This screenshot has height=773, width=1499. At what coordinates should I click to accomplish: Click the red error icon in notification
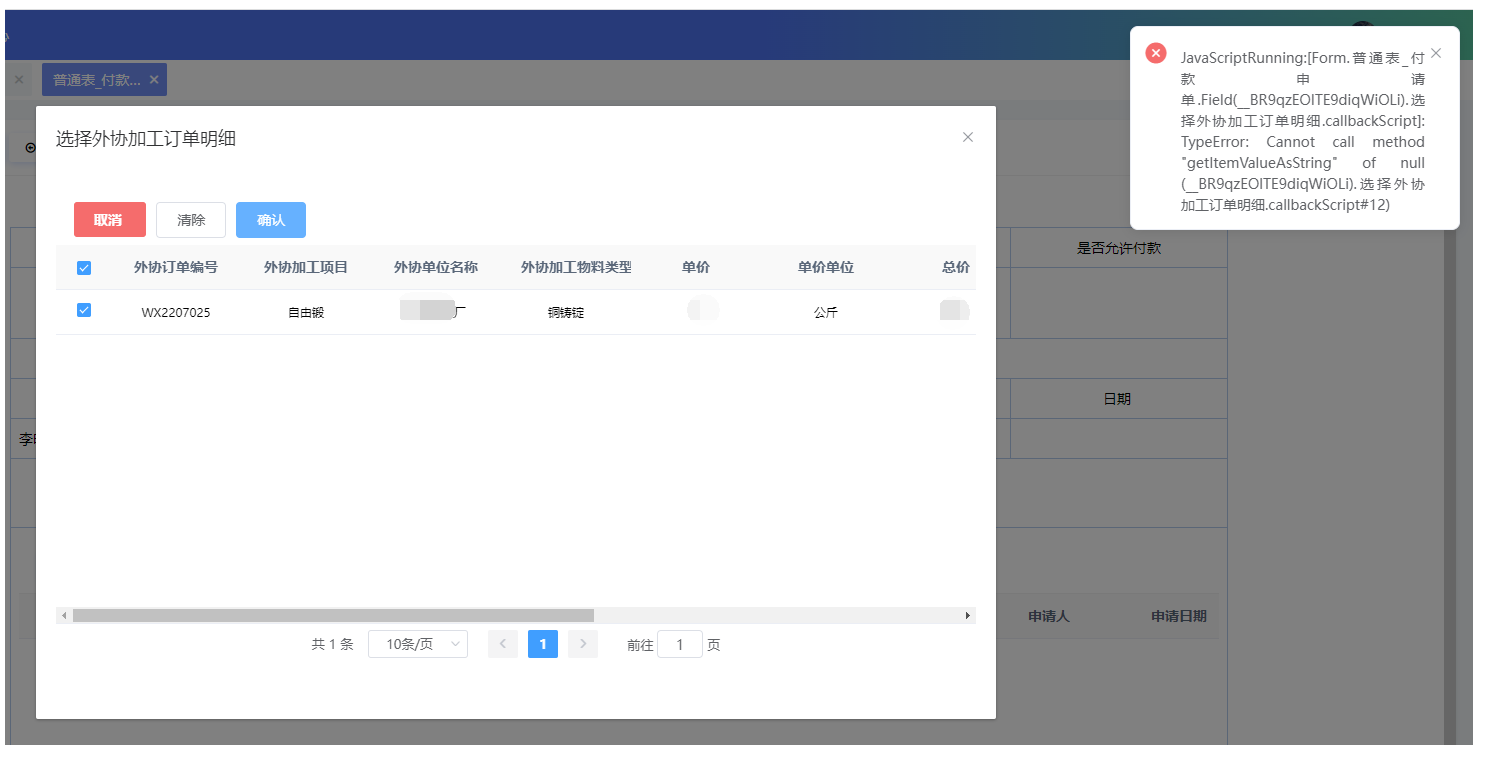point(1156,53)
